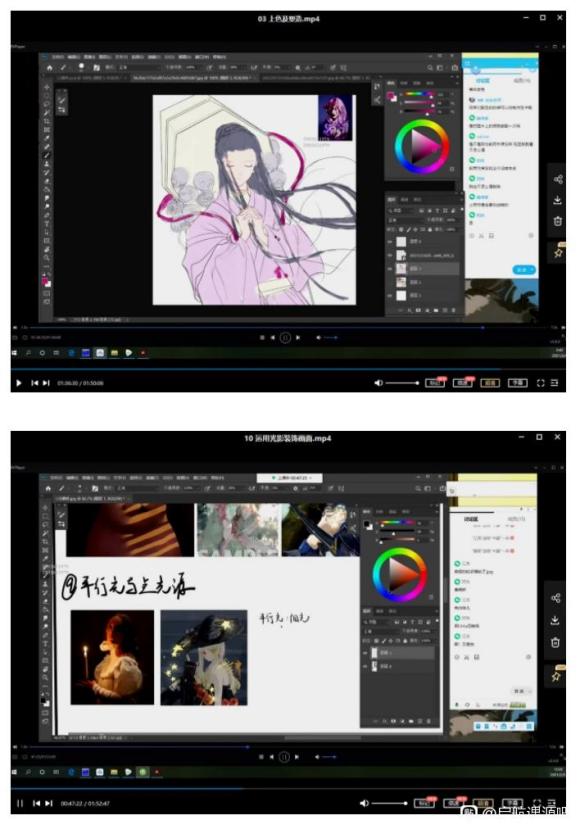580x829 pixels.
Task: Enter fullscreen in the top player
Action: coord(540,383)
